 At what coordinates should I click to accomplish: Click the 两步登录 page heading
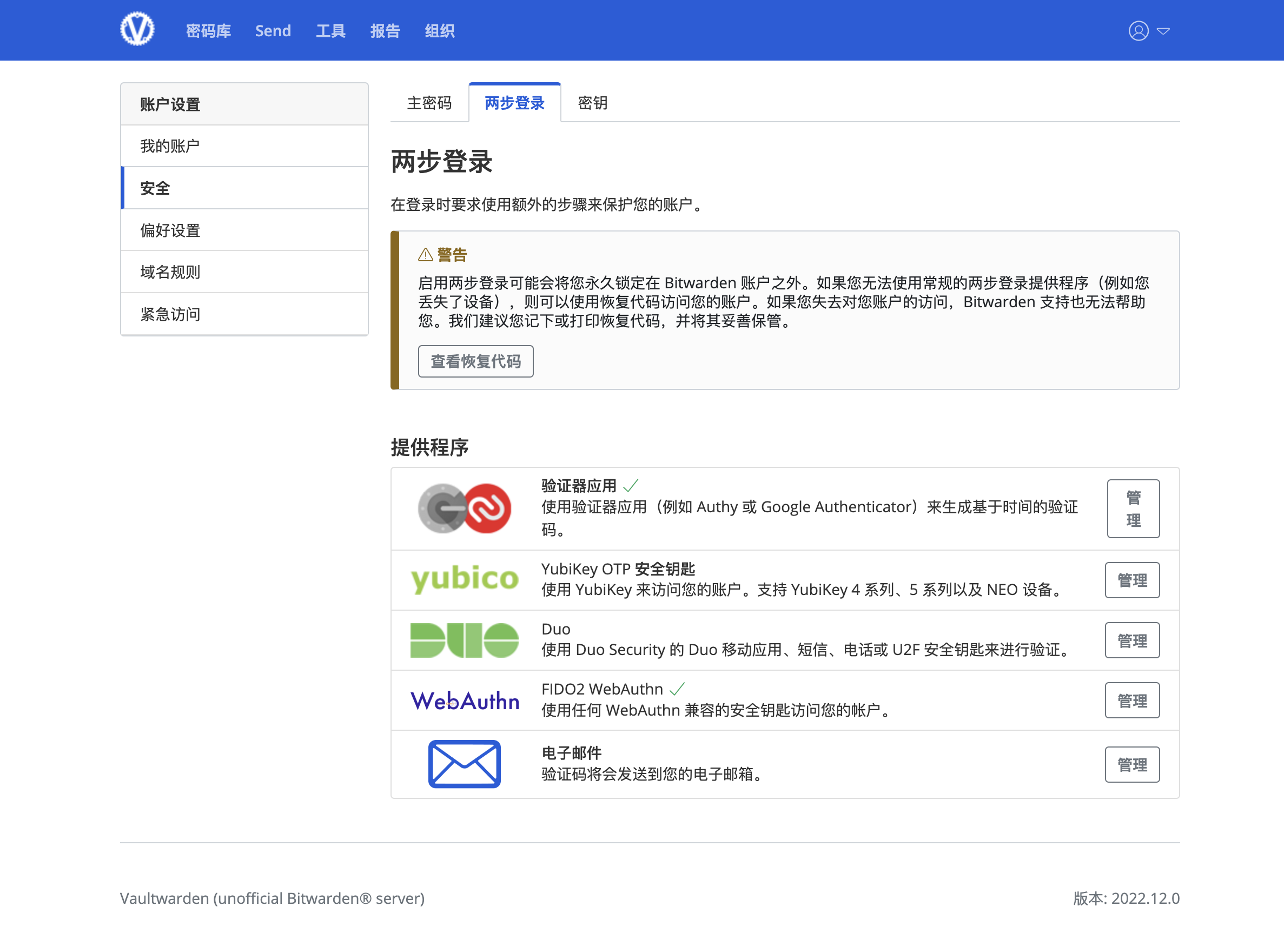[441, 161]
